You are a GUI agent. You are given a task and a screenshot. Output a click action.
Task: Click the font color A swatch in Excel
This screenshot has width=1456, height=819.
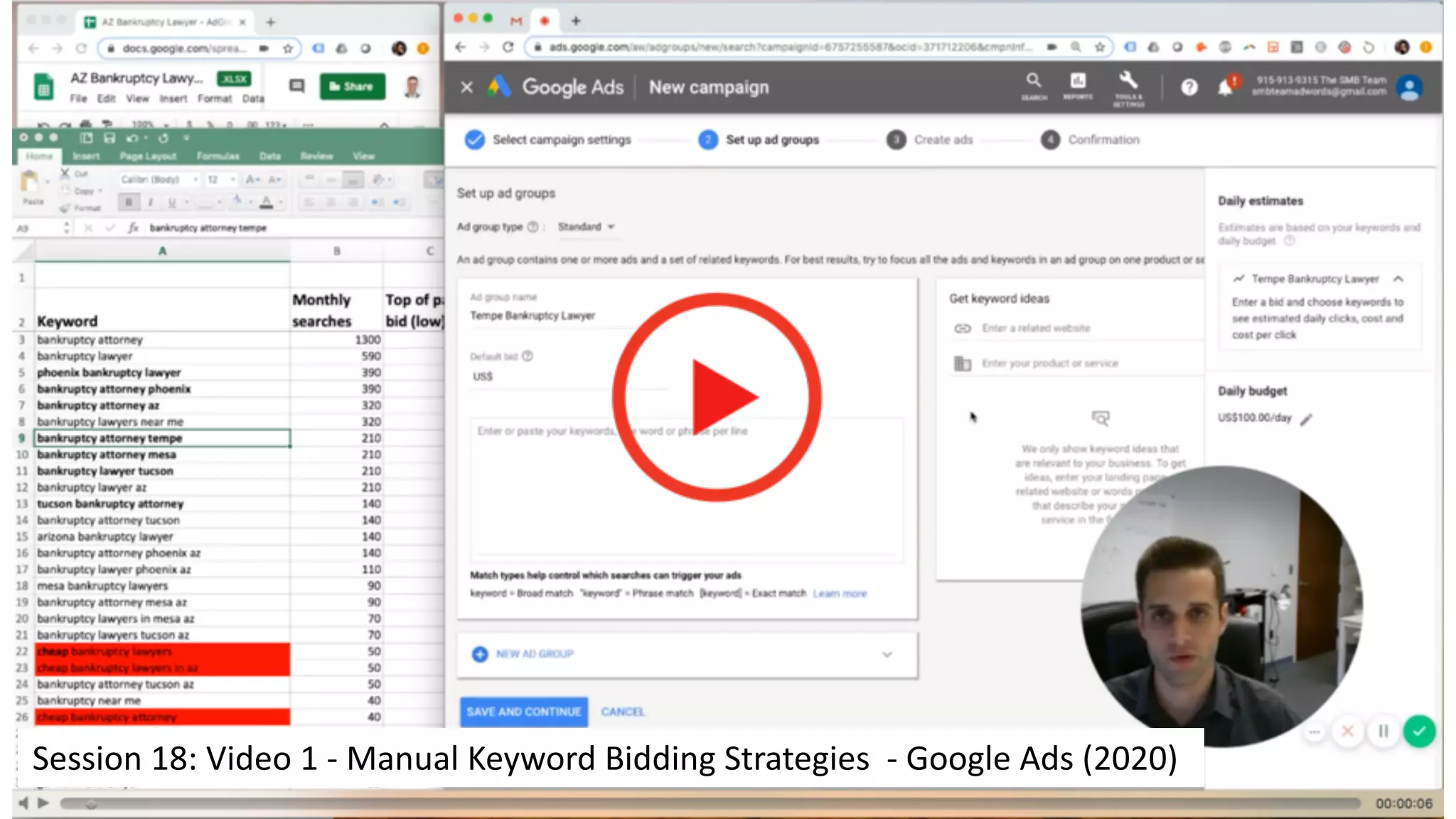267,203
